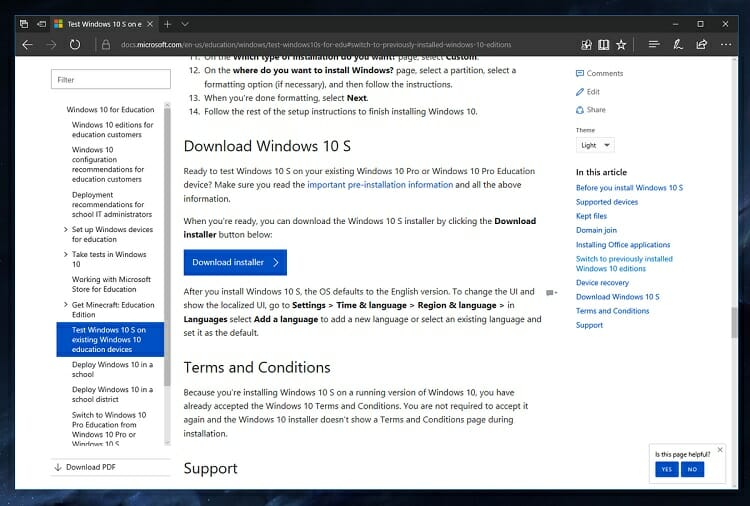Open the Theme dropdown set to Light

tap(595, 145)
